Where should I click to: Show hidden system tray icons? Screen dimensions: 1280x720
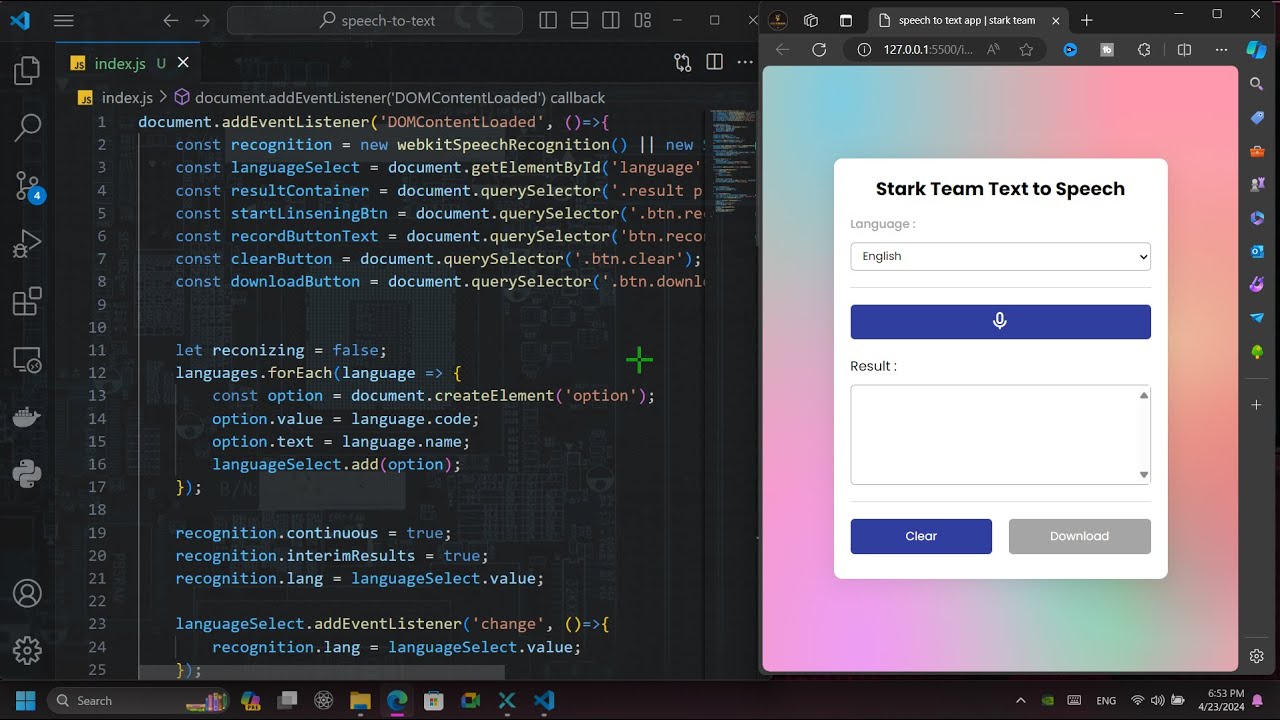click(1021, 700)
